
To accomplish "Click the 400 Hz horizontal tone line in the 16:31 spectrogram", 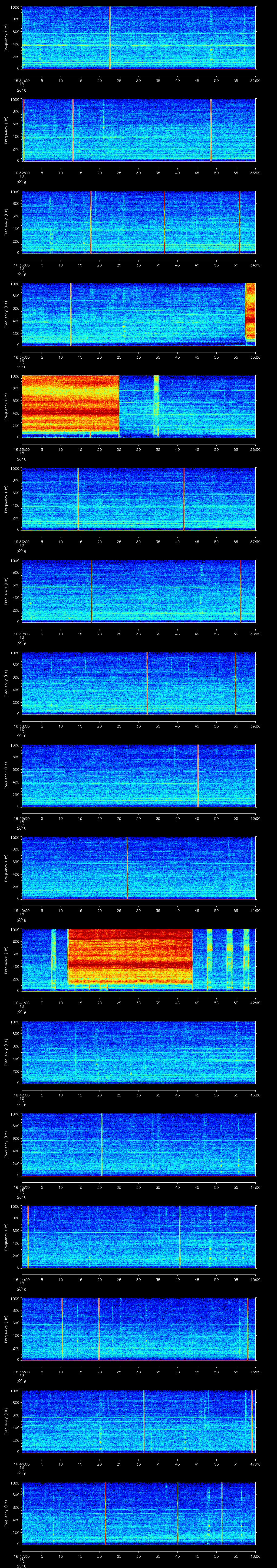I will tap(138, 45).
